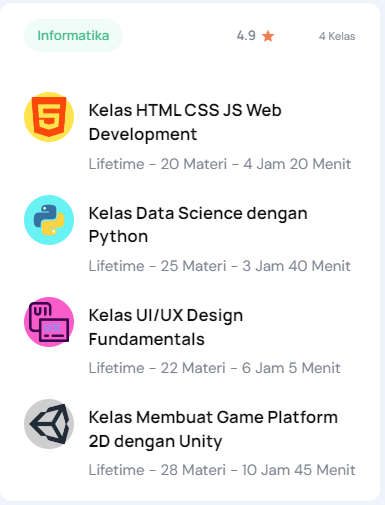This screenshot has height=505, width=385.
Task: Open Kelas HTML CSS JS Web Development
Action: tap(185, 122)
